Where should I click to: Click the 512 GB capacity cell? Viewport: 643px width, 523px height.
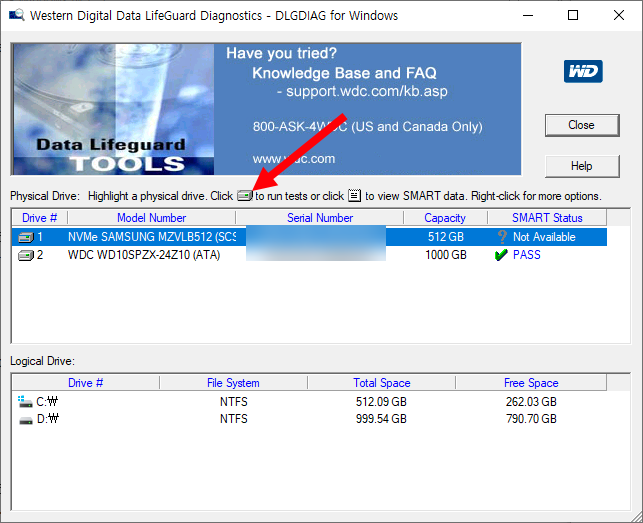[x=446, y=237]
